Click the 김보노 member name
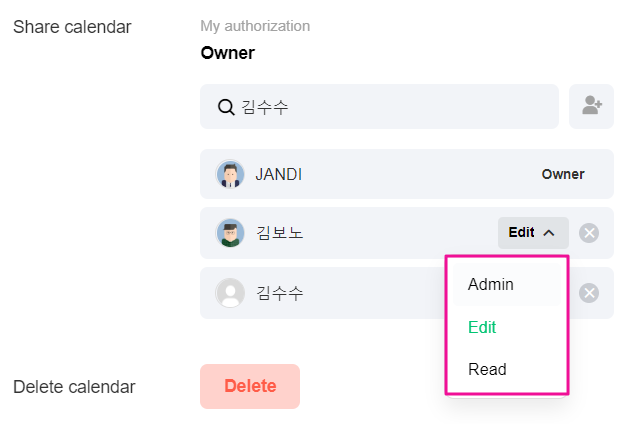Viewport: 628px width, 424px height. (x=280, y=233)
